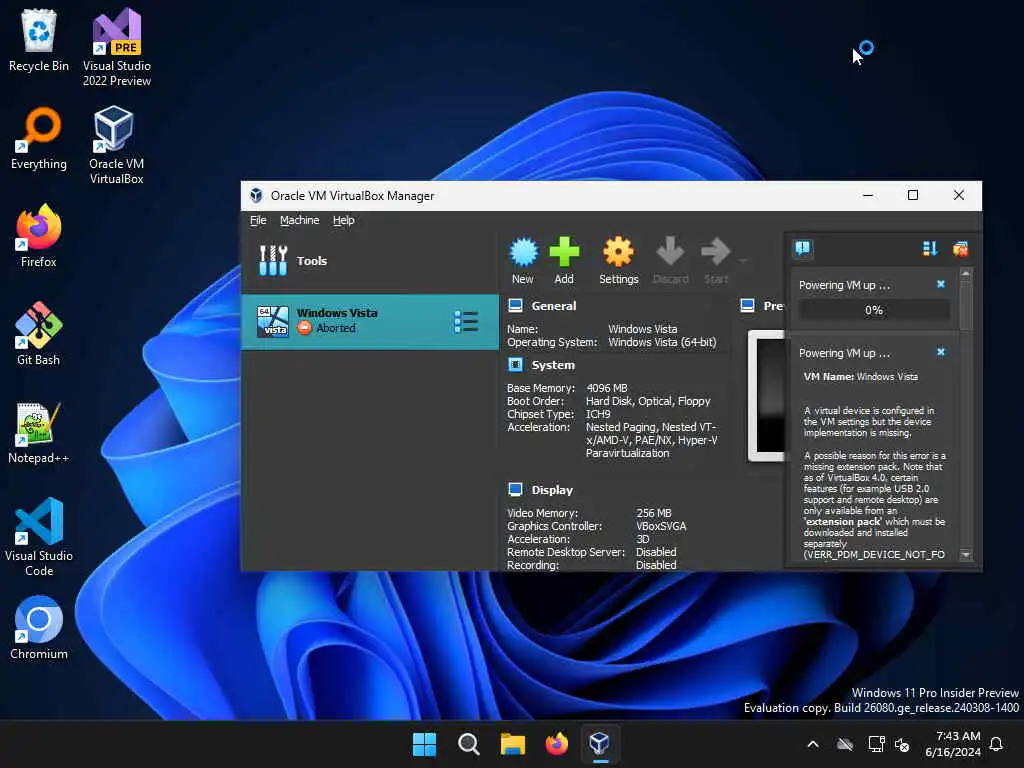The height and width of the screenshot is (768, 1024).
Task: Select the Tools item in VirtualBox Manager
Action: point(370,261)
